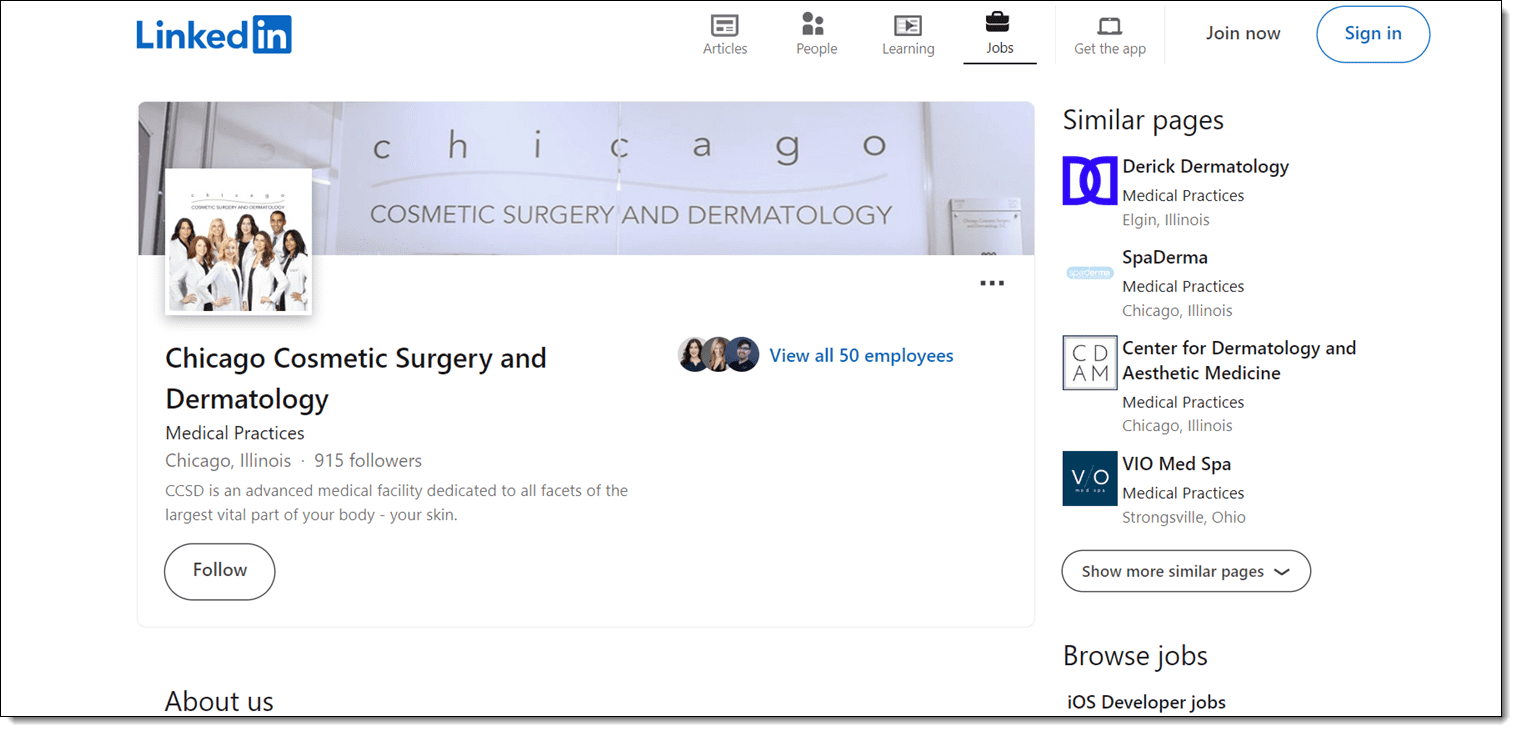Select the Derick Dermatology company logo
This screenshot has height=732, width=1517.
click(1089, 181)
